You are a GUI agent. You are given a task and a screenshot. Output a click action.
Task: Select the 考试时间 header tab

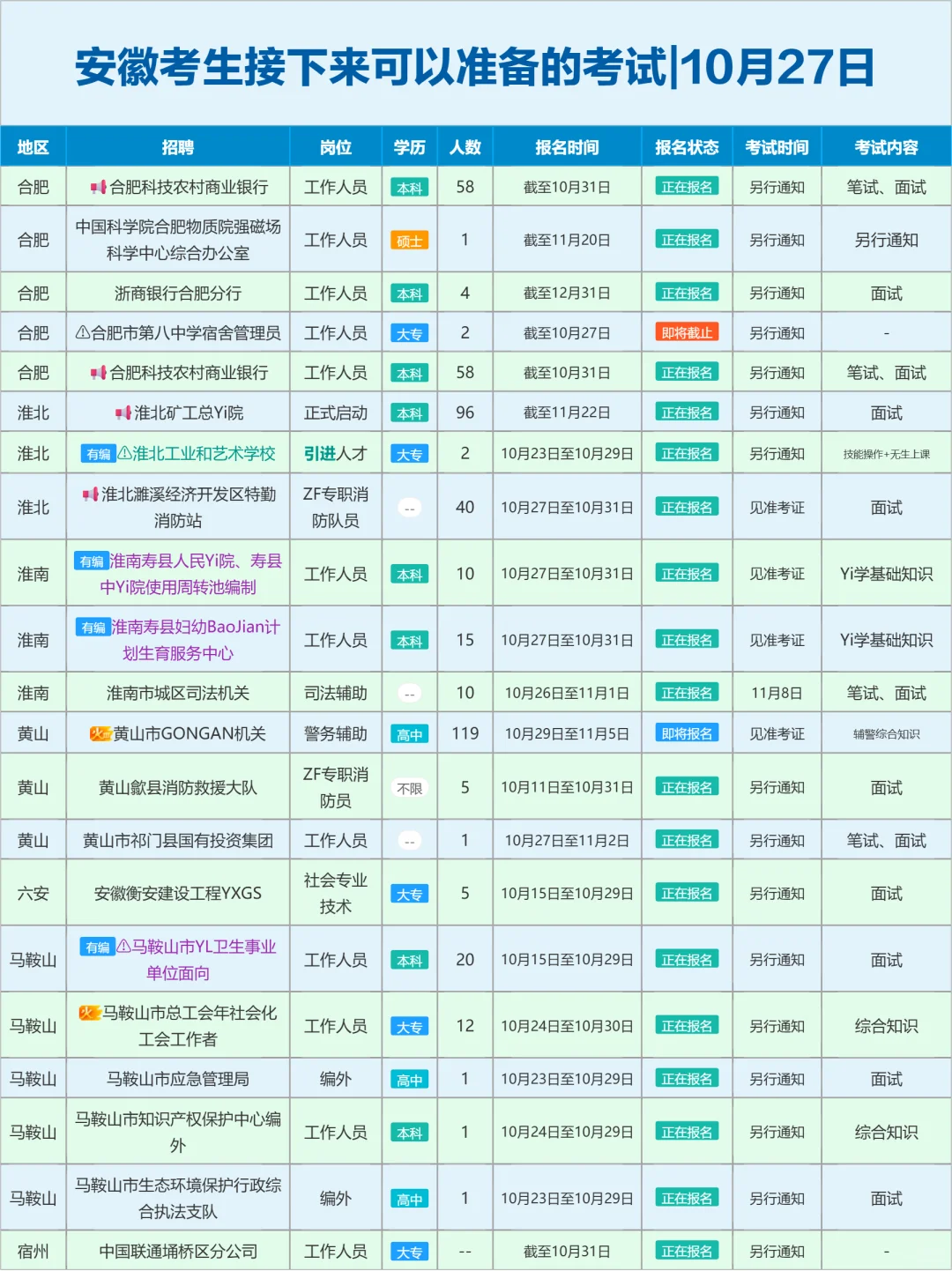point(777,147)
